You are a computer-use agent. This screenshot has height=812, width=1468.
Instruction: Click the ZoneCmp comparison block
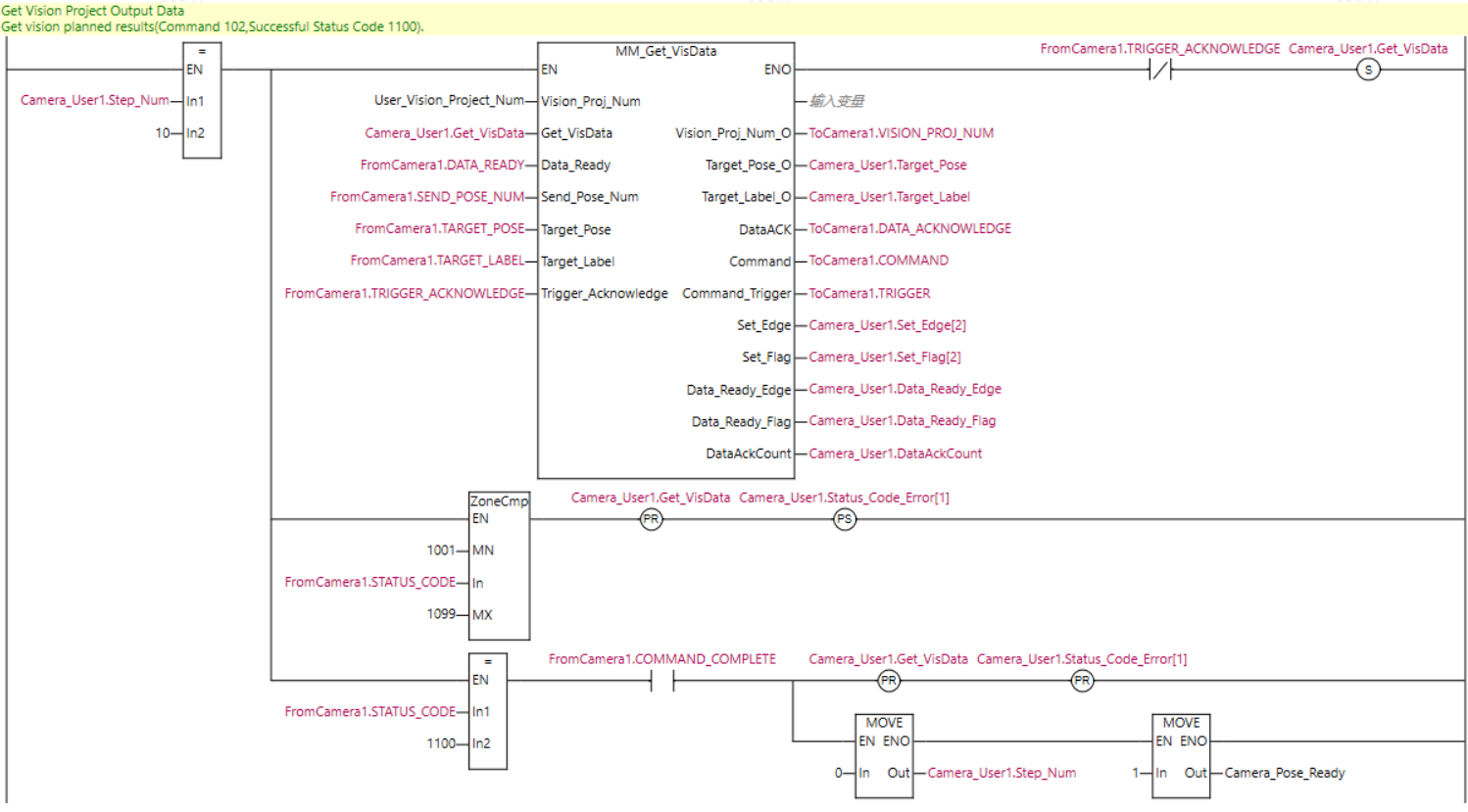499,563
